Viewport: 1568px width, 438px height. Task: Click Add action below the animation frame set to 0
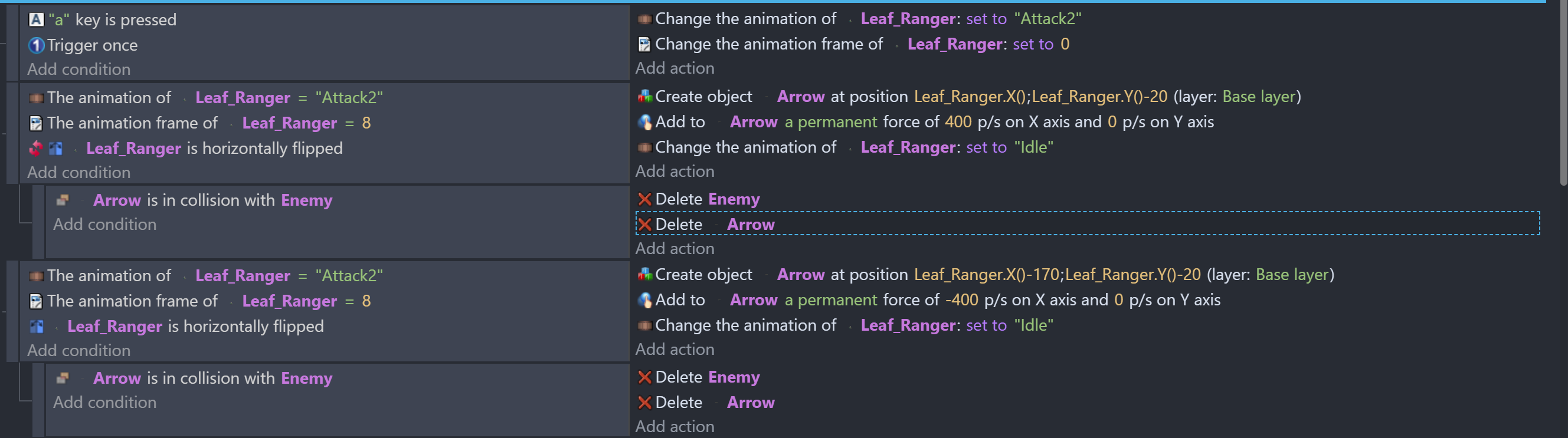point(675,68)
